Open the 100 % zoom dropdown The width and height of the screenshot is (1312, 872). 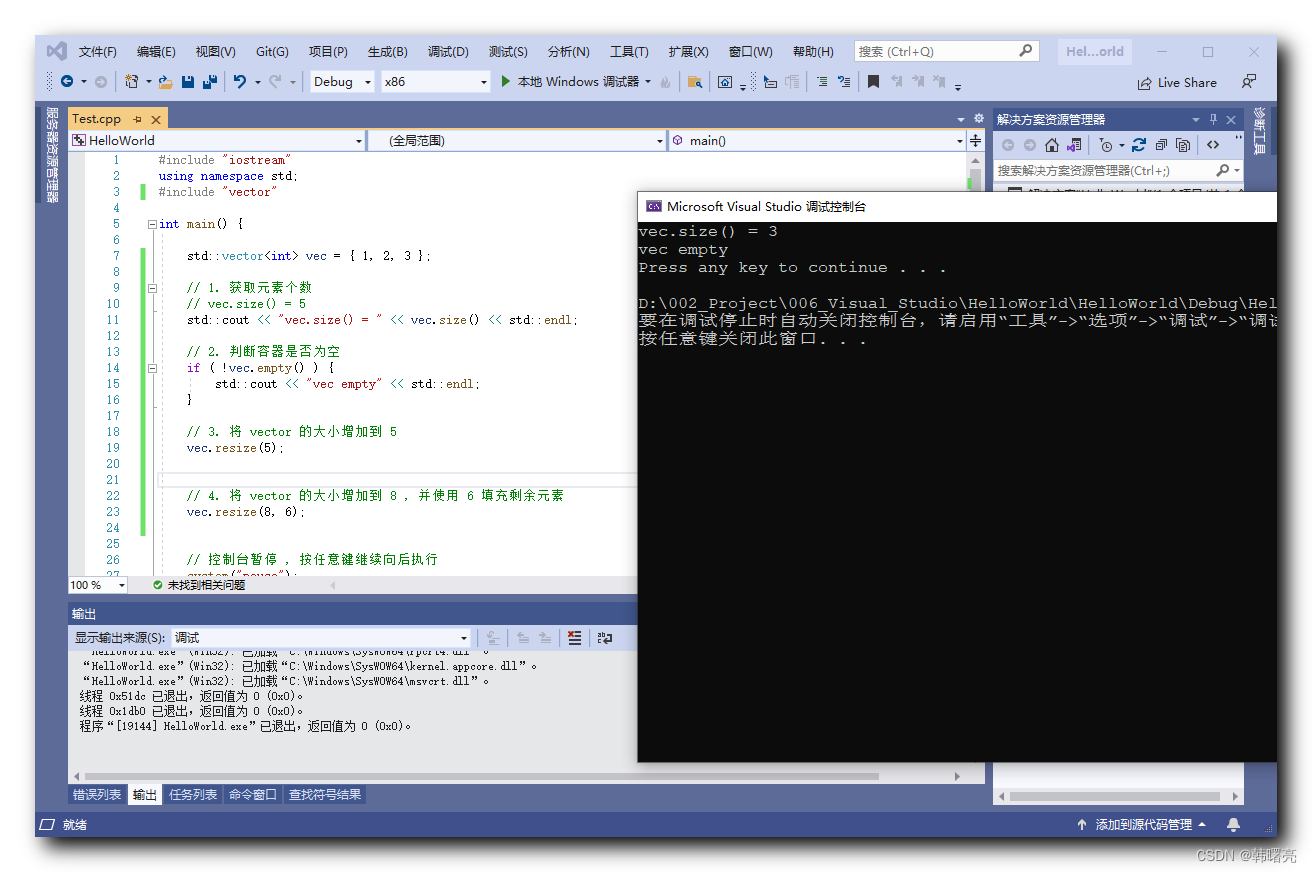pyautogui.click(x=98, y=585)
